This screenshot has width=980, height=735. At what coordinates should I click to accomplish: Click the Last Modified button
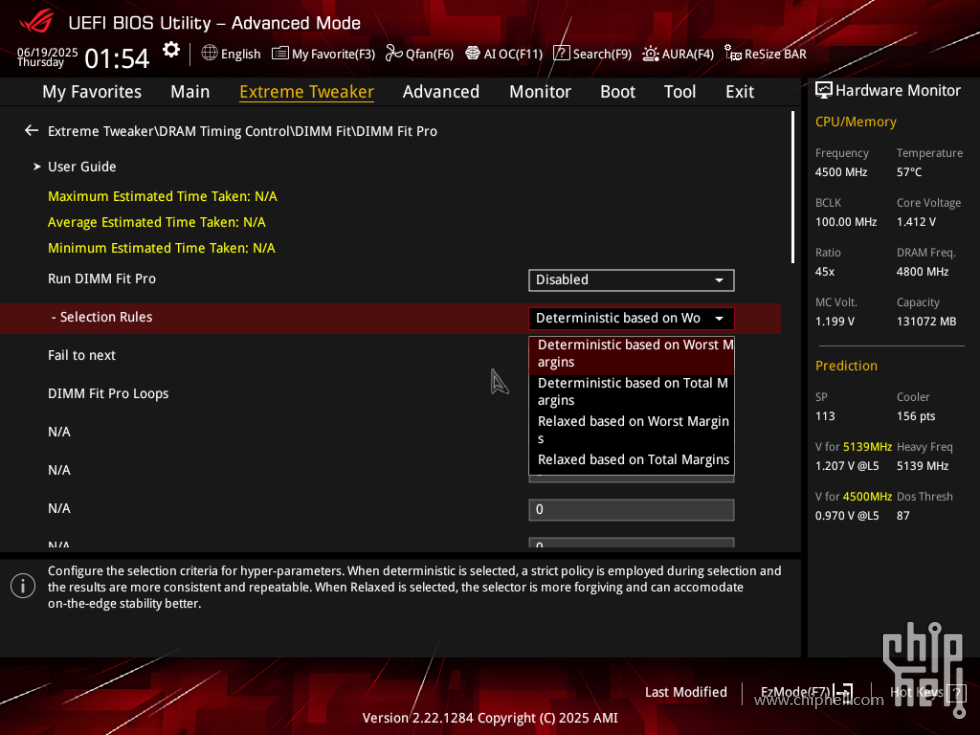point(686,692)
